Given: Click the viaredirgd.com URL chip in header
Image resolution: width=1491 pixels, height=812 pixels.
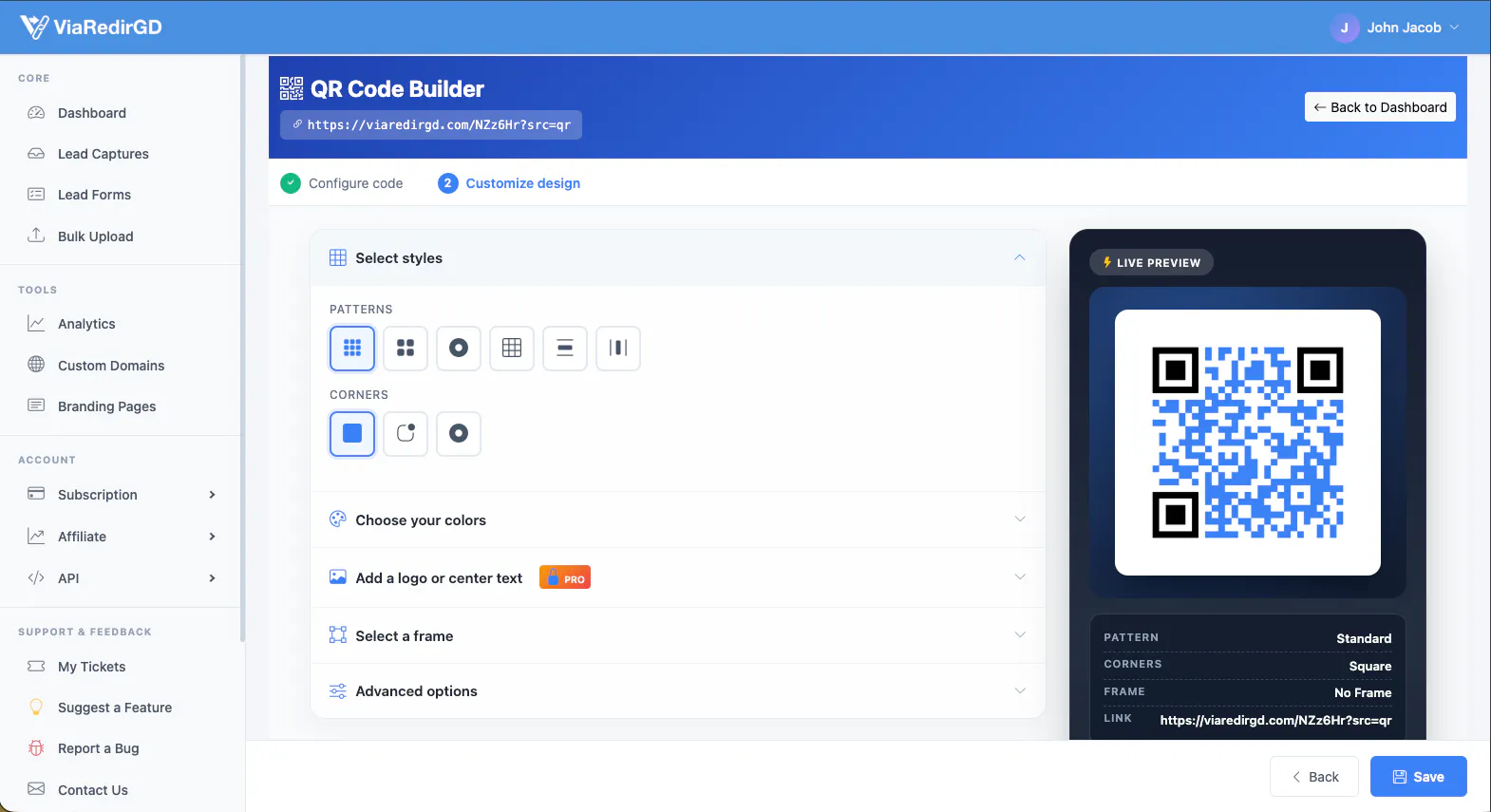Looking at the screenshot, I should (431, 124).
